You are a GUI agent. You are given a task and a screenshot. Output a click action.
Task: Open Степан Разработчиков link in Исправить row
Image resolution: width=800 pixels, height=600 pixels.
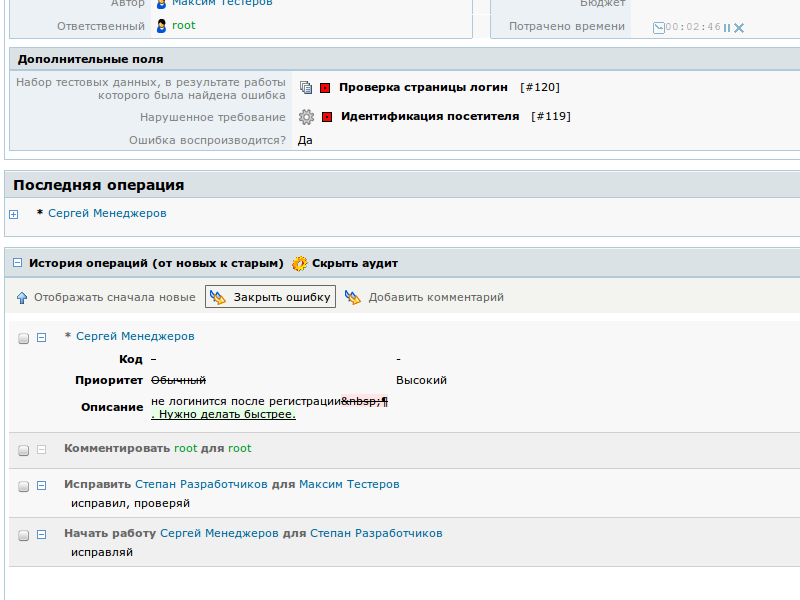pos(201,484)
